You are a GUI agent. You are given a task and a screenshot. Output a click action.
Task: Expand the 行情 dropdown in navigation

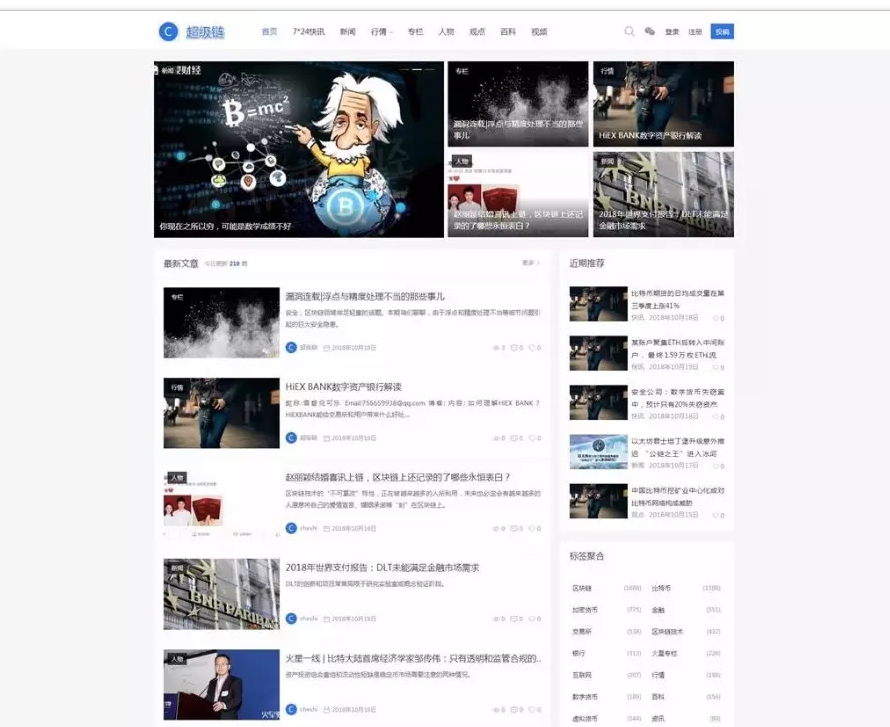pos(381,32)
